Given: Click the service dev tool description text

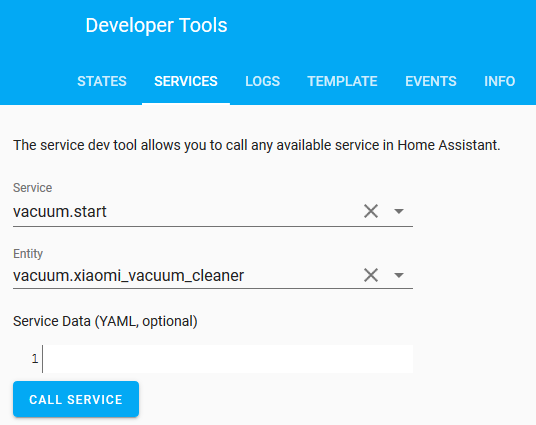Looking at the screenshot, I should pos(257,145).
